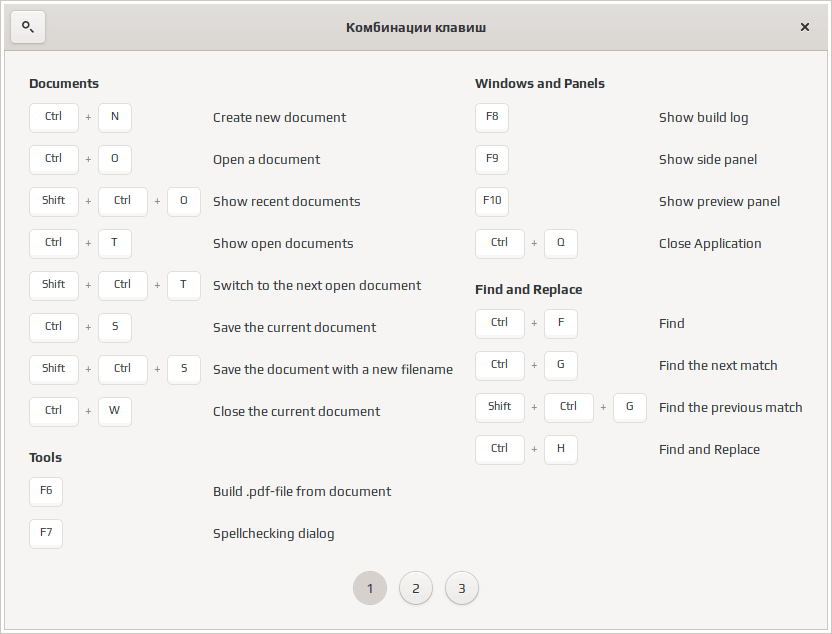Image resolution: width=832 pixels, height=634 pixels.
Task: Click the "Documents" section heading
Action: (x=64, y=83)
